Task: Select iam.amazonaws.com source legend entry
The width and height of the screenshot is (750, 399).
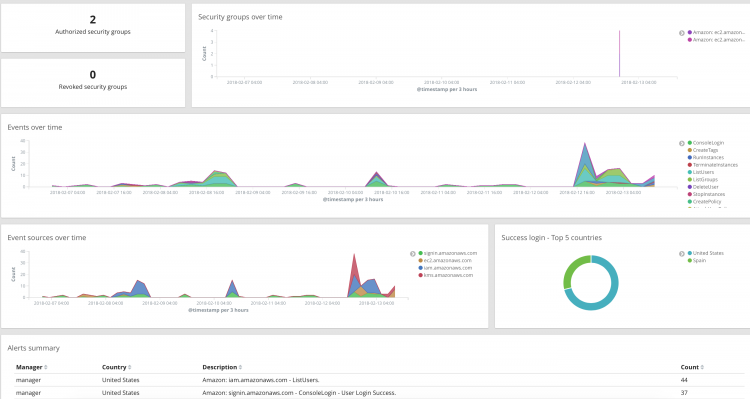Action: click(445, 268)
